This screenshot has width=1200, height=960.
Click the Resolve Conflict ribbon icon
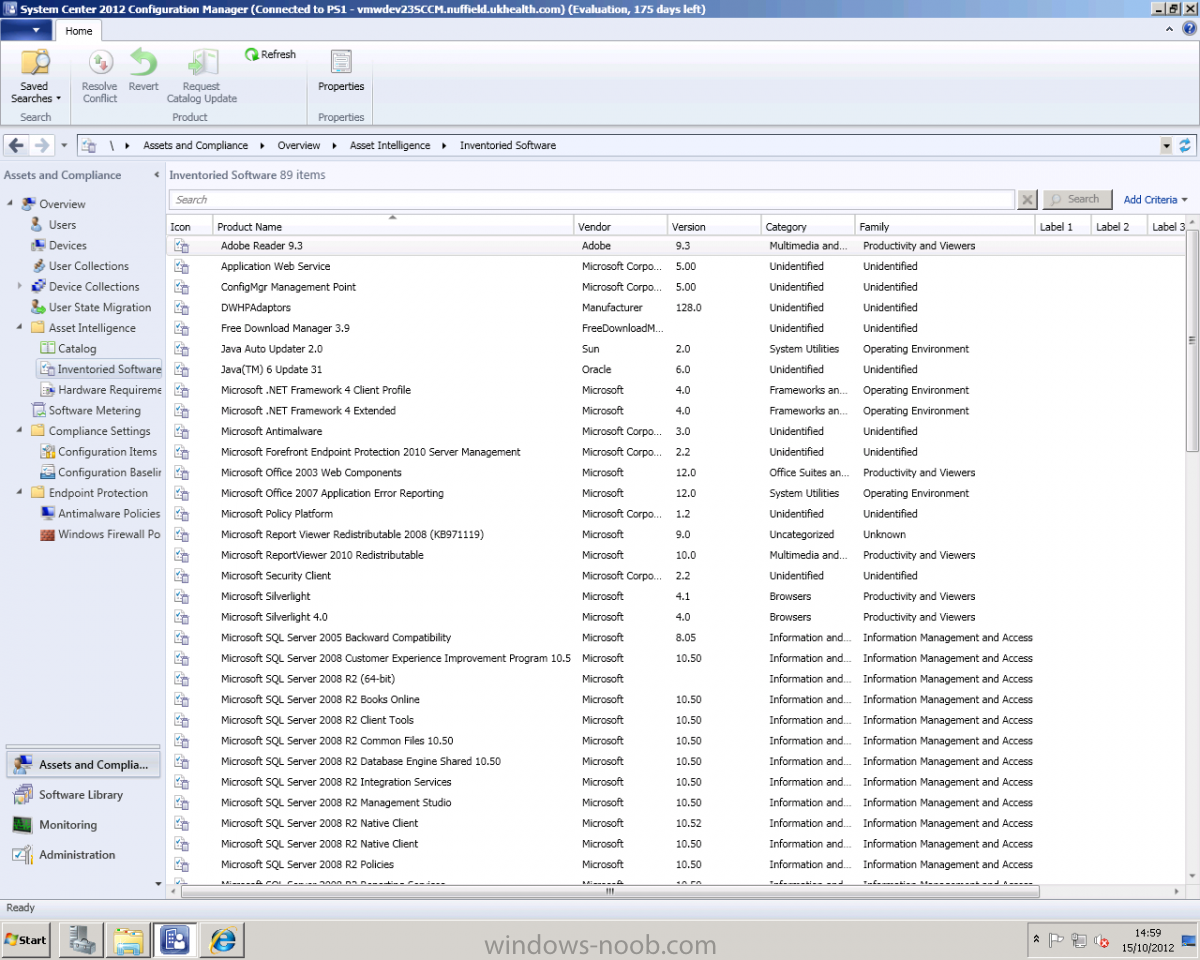100,76
